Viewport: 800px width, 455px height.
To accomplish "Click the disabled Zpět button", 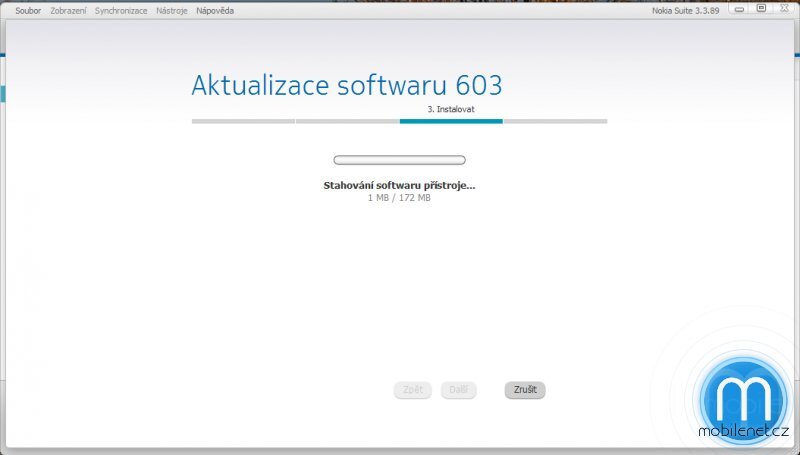I will click(x=413, y=390).
